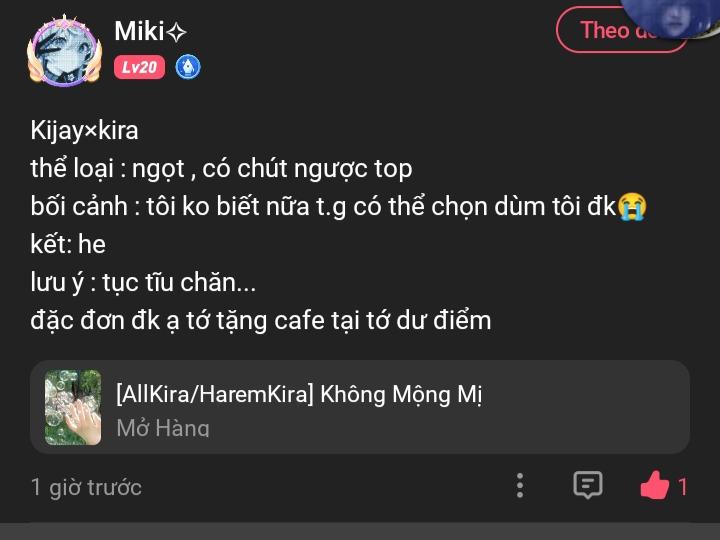Open the [AllKira/HaremKira] Không Mộng Mị title

299,394
